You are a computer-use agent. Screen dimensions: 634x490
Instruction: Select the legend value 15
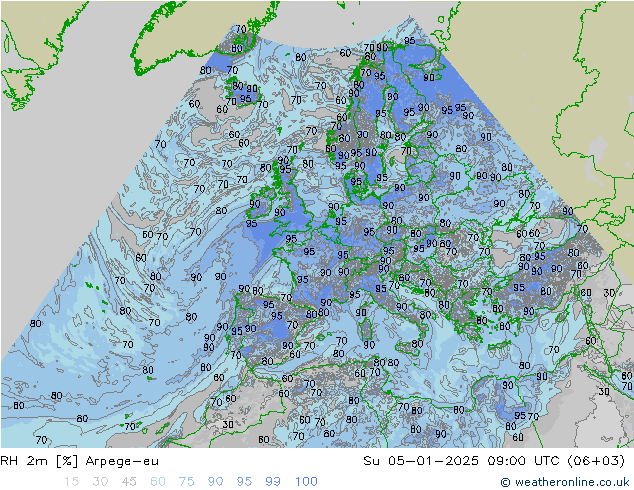coord(71,482)
